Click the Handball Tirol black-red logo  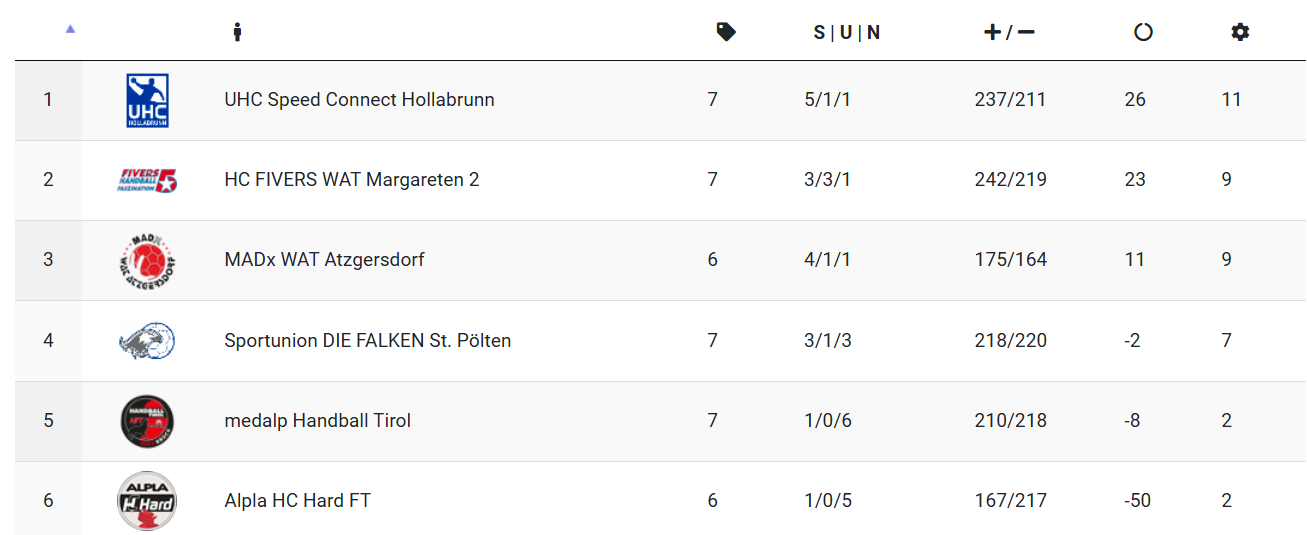tap(147, 421)
